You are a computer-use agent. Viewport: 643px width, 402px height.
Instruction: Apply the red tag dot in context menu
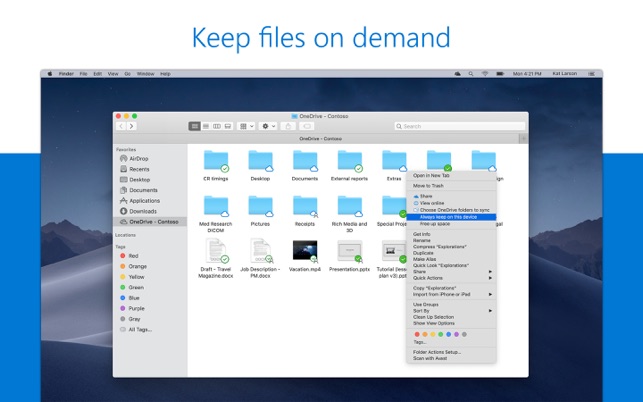(417, 334)
